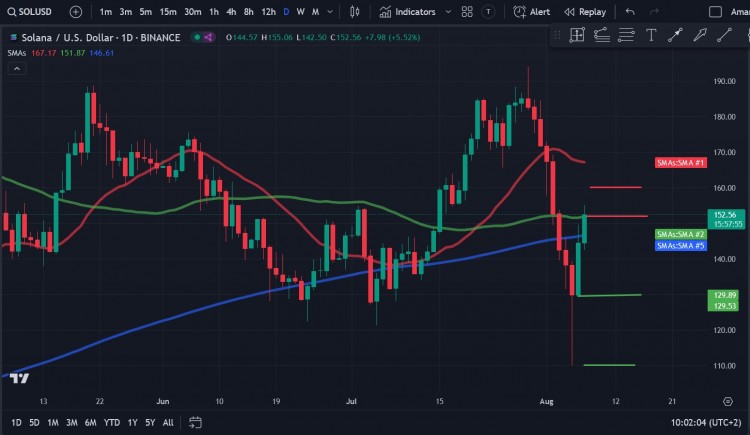Expand the interval list dropdown arrow
Image resolution: width=750 pixels, height=435 pixels.
point(330,11)
